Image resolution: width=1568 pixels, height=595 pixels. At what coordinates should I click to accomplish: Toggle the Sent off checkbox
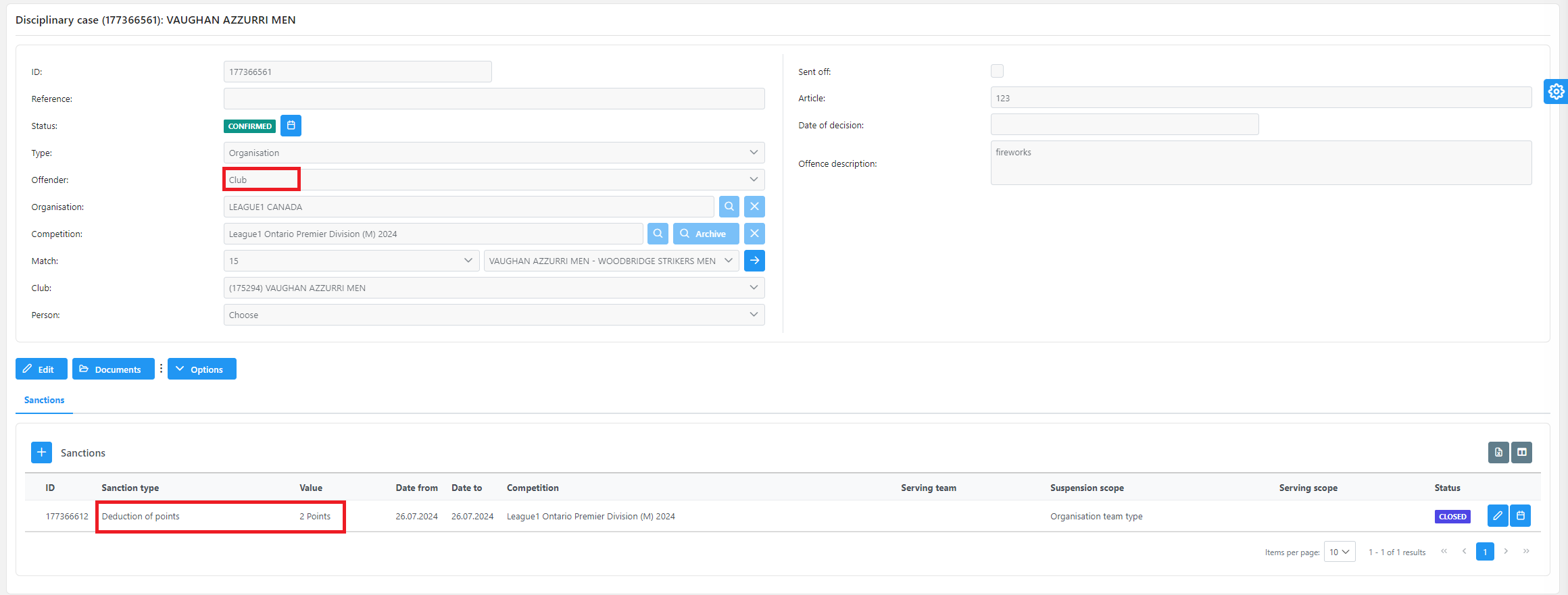997,71
